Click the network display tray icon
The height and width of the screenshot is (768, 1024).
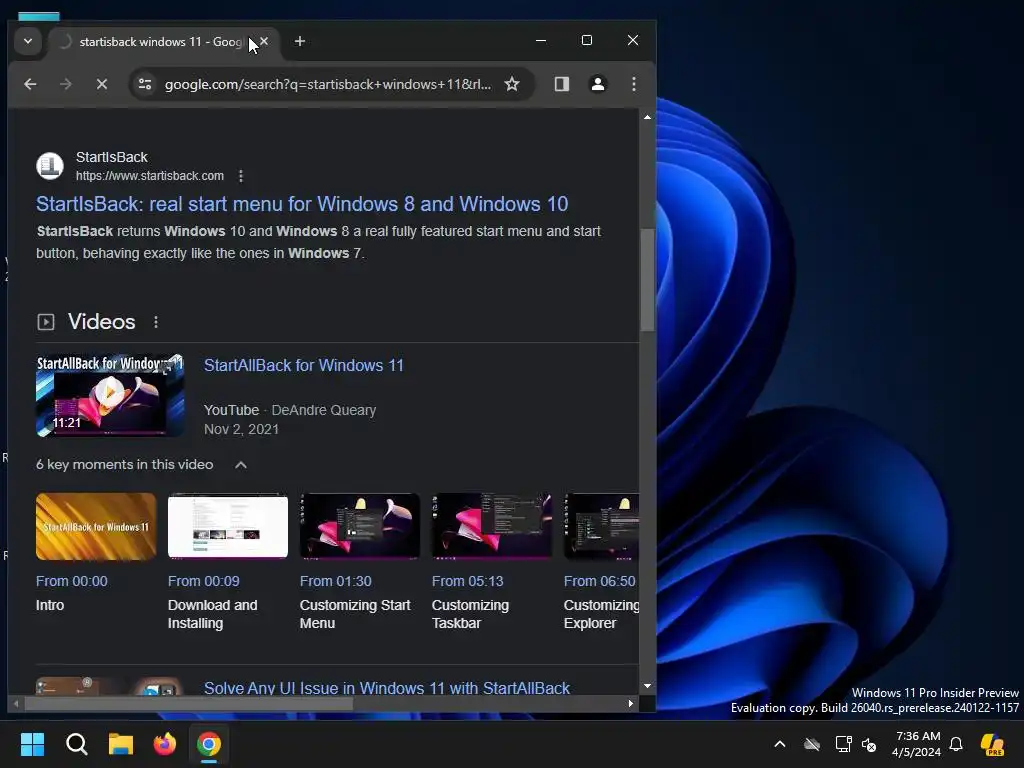(x=843, y=744)
